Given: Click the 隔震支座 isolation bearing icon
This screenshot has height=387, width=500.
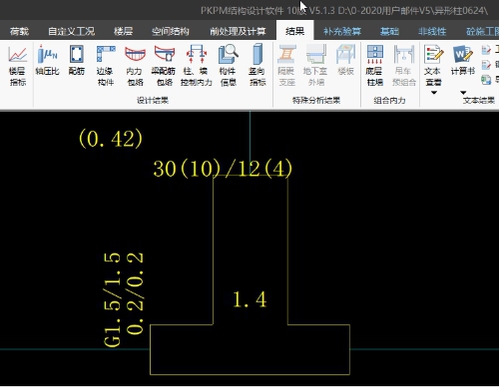Looking at the screenshot, I should click(x=287, y=66).
